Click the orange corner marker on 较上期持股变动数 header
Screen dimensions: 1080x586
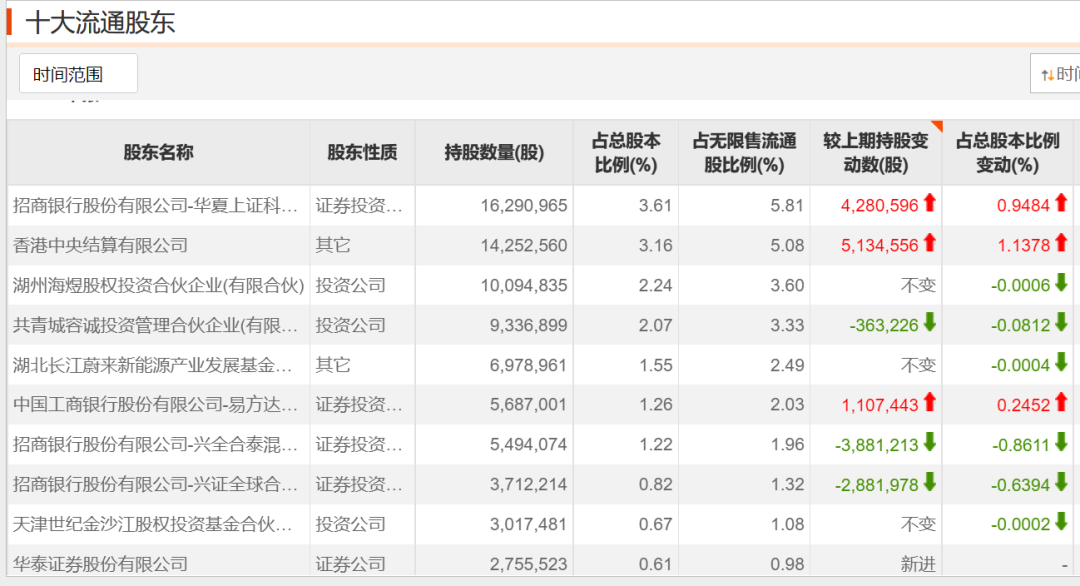coord(937,125)
